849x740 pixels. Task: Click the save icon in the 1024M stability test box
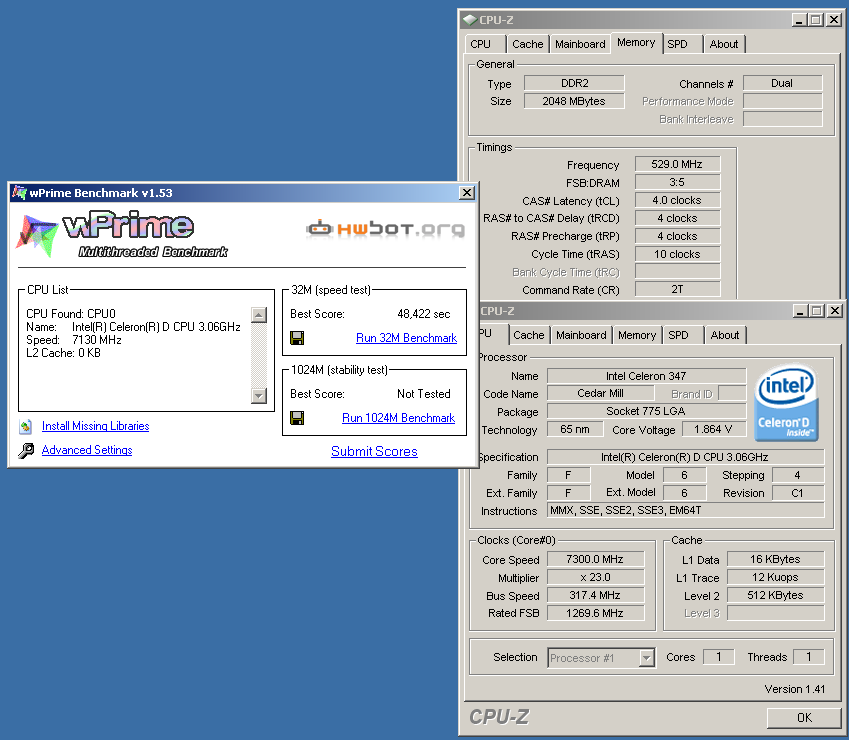tap(297, 418)
